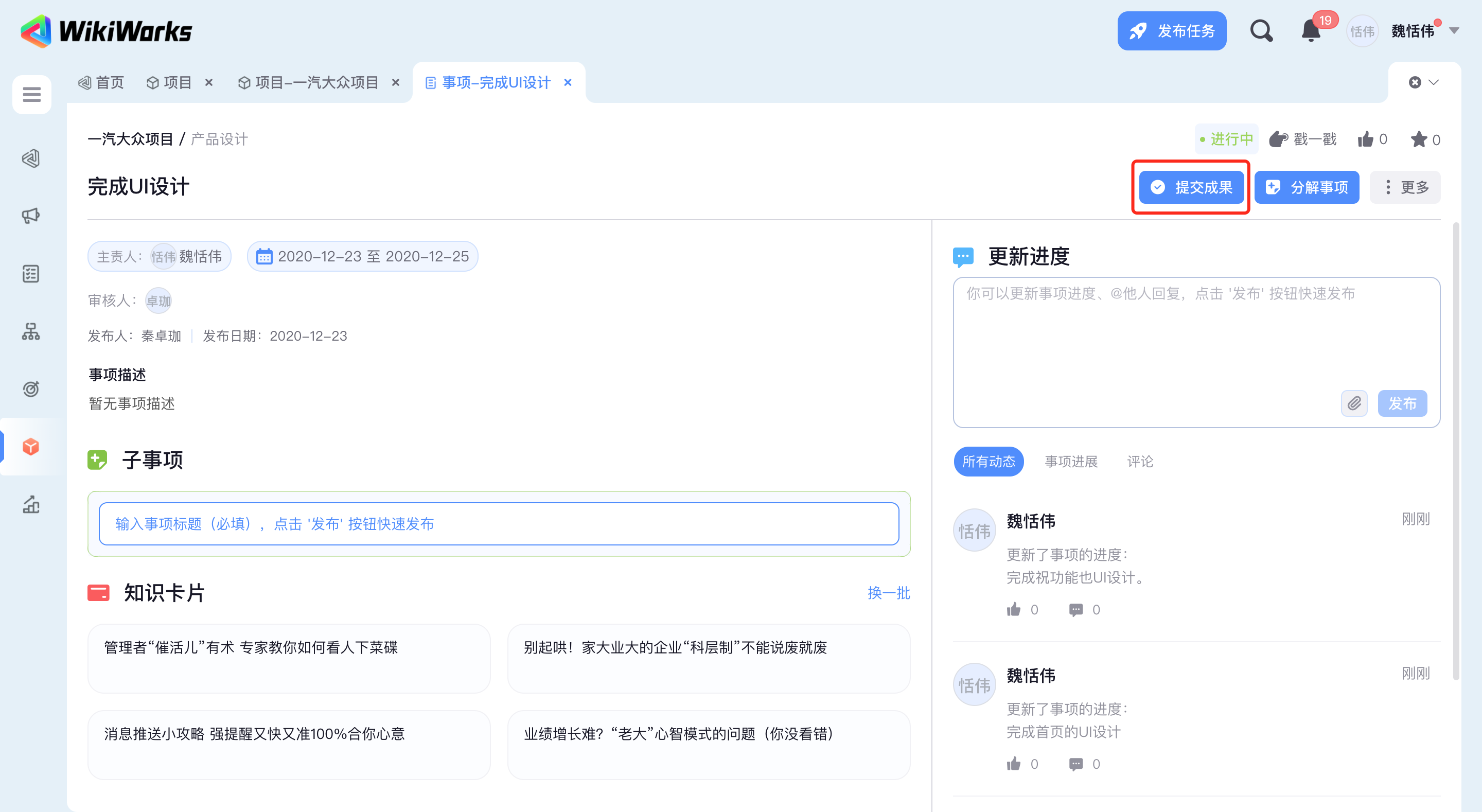Toggle the thumbs-up like in header
1482x812 pixels.
(x=1366, y=139)
